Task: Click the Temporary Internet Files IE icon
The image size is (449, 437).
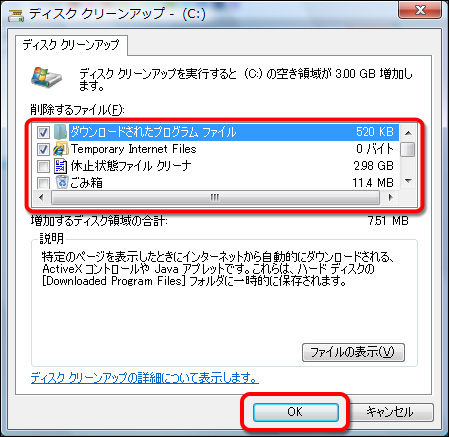Action: tap(60, 149)
